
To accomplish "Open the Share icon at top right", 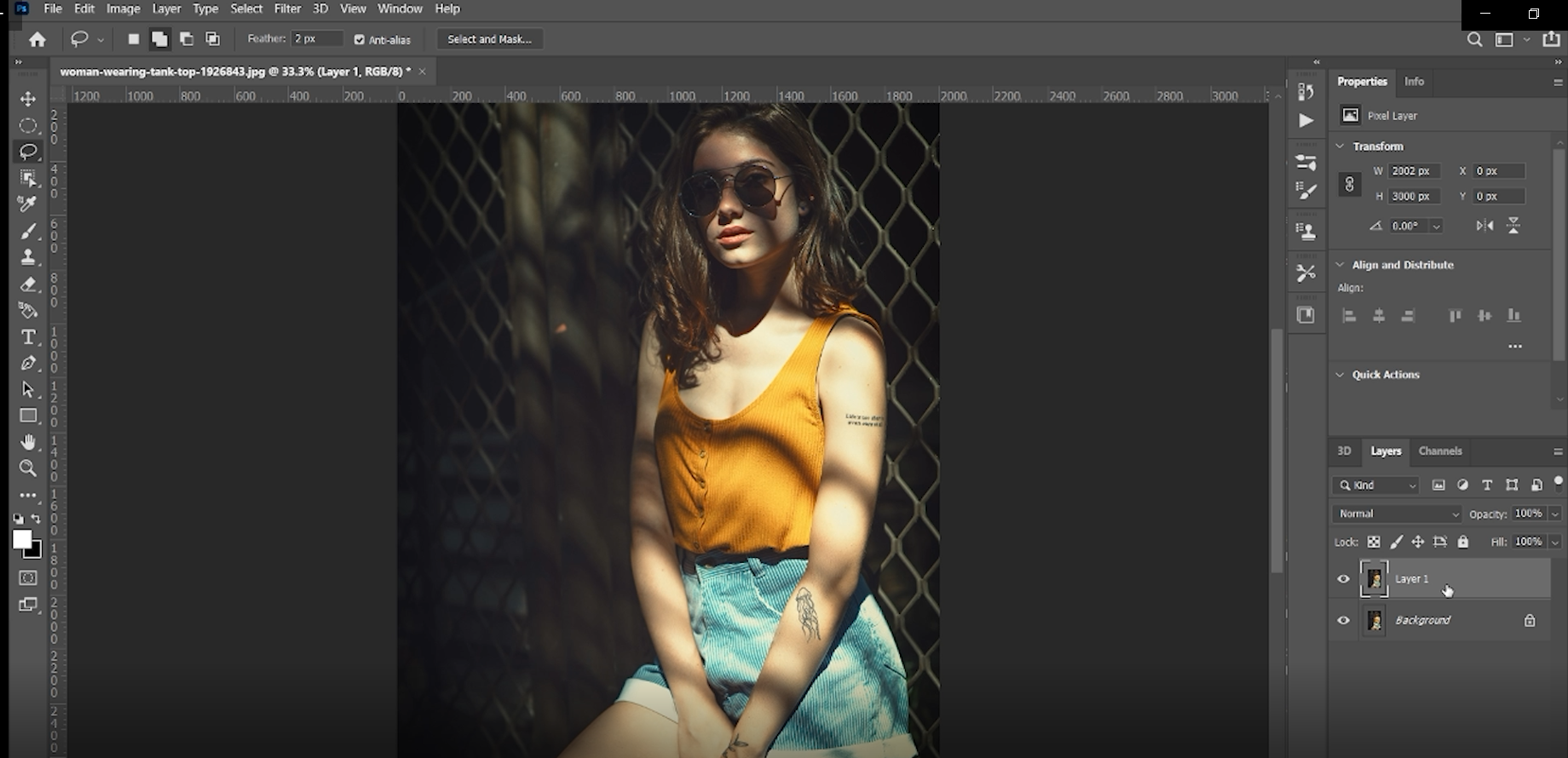I will (x=1551, y=39).
